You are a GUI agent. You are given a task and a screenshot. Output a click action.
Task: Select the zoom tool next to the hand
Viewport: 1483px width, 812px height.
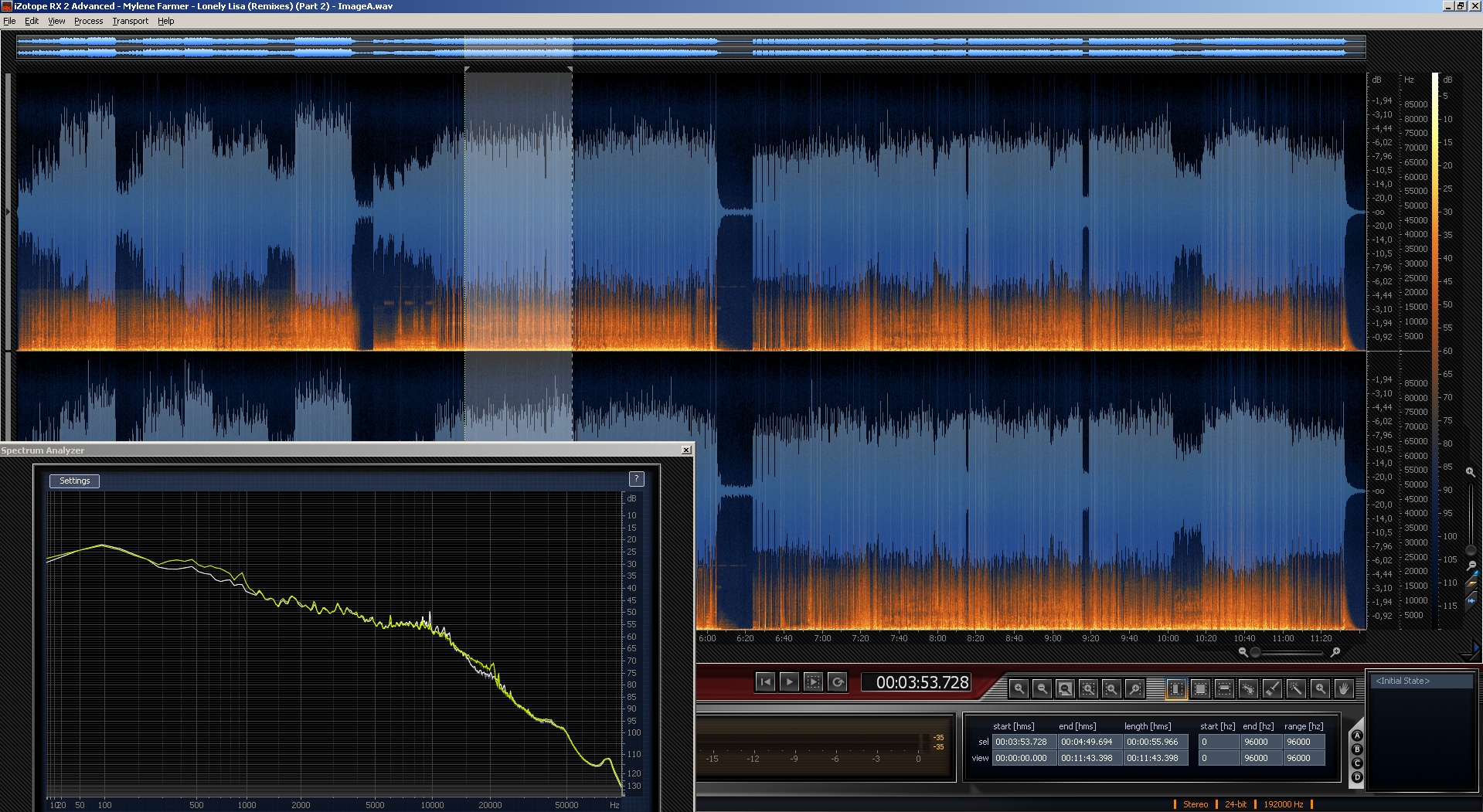[x=1320, y=688]
